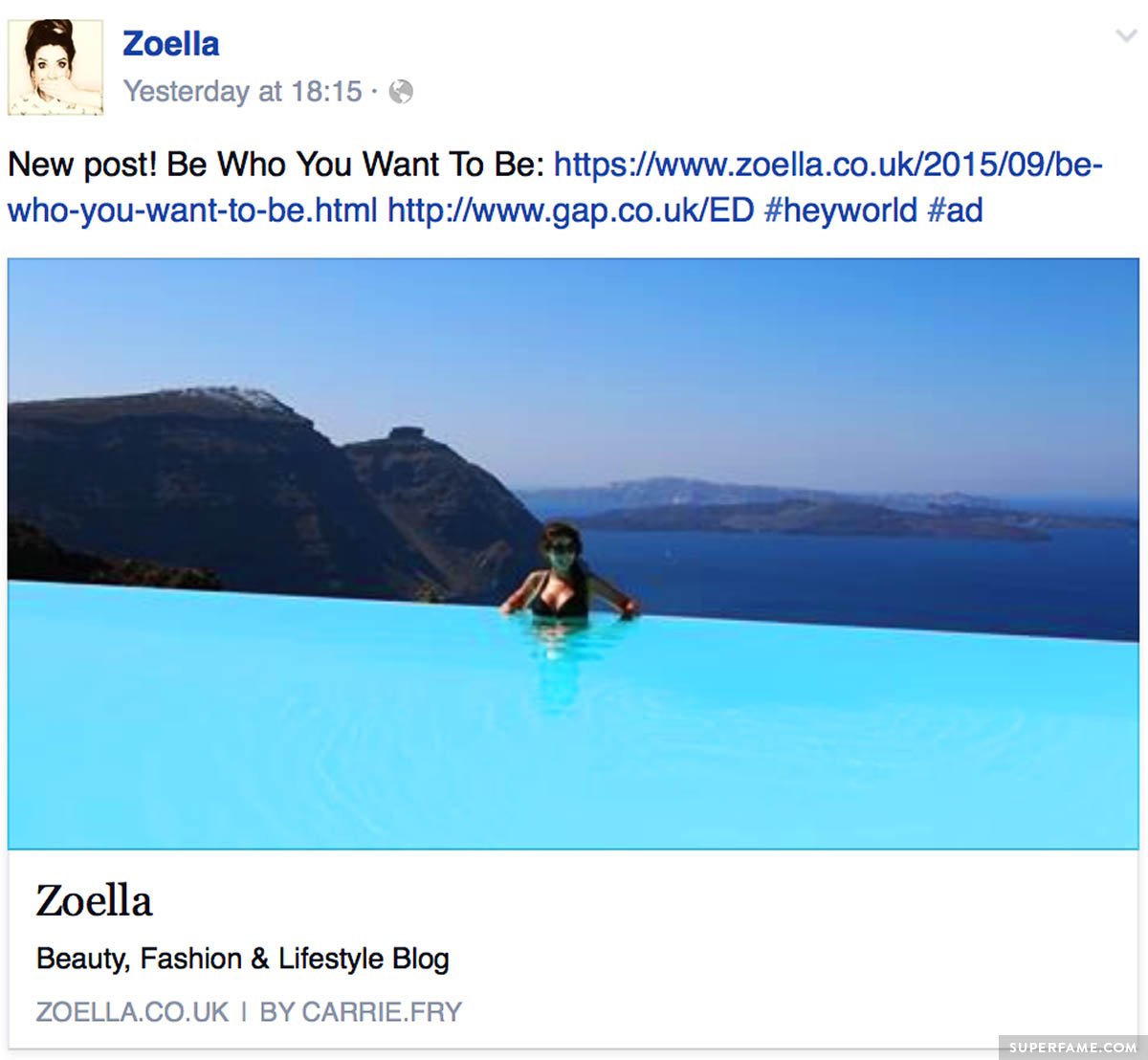This screenshot has width=1148, height=1060.
Task: Open the zoella.co.uk/2015/09 blog URL
Action: pos(828,165)
